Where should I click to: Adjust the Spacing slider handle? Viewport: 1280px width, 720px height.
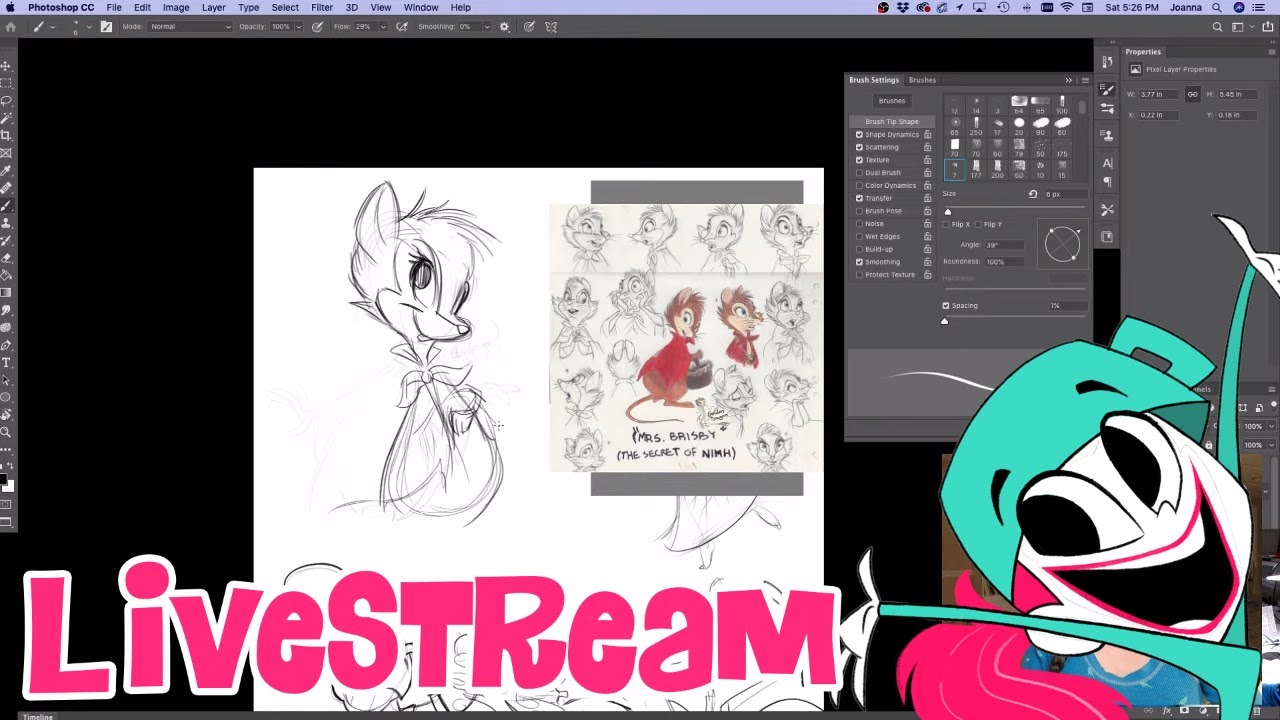pyautogui.click(x=945, y=321)
